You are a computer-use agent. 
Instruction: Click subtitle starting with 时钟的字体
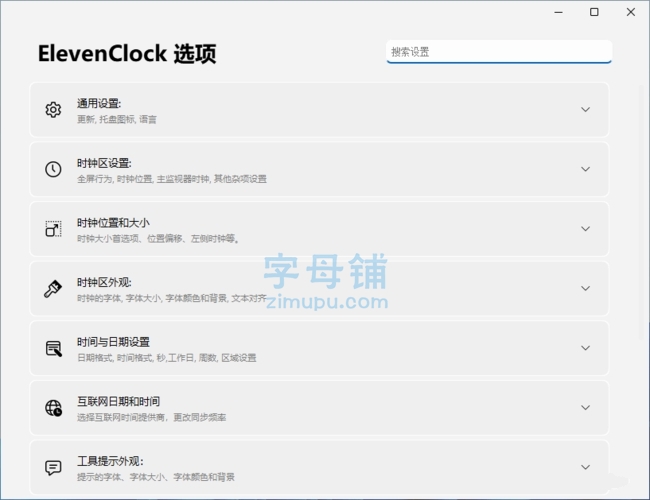(x=172, y=298)
